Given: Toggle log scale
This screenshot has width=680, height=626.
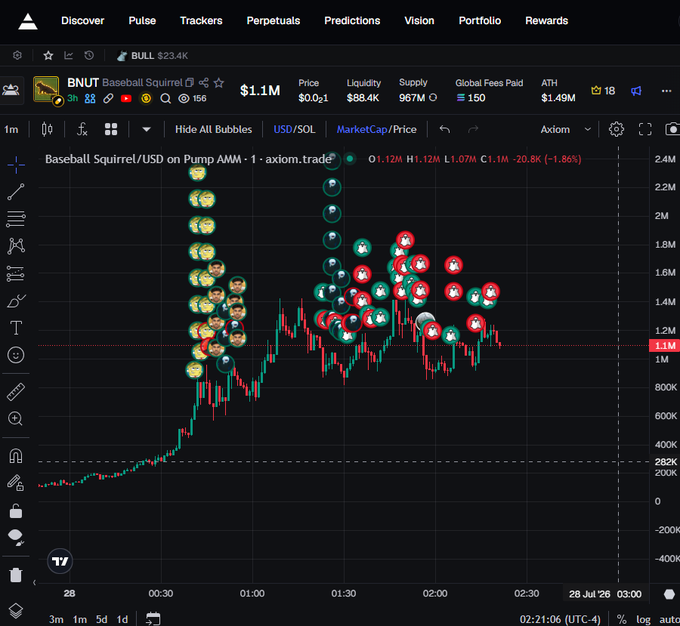Looking at the screenshot, I should point(643,619).
